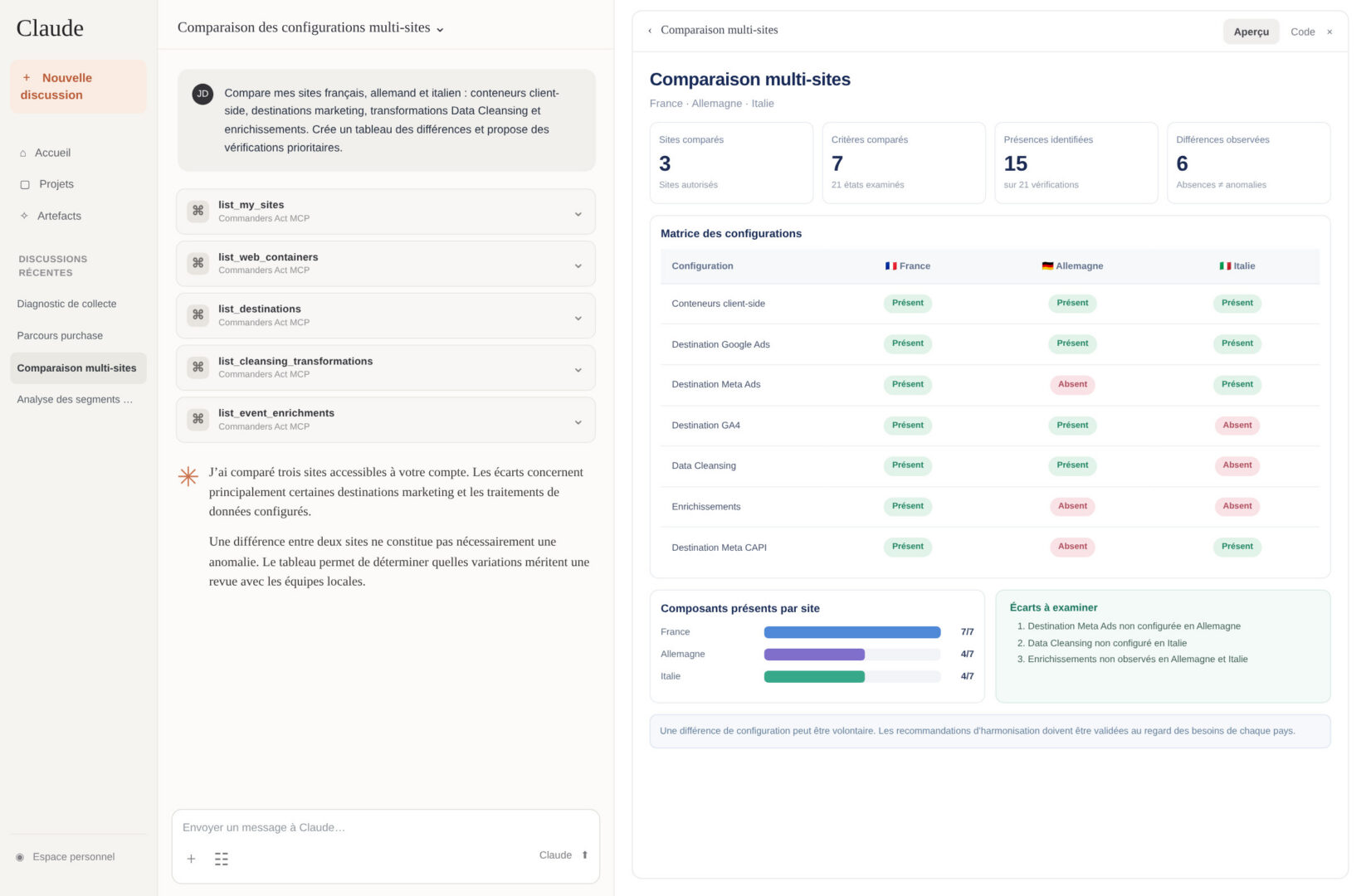Click the Italie 4/7 count
This screenshot has height=896, width=1366.
[x=967, y=677]
